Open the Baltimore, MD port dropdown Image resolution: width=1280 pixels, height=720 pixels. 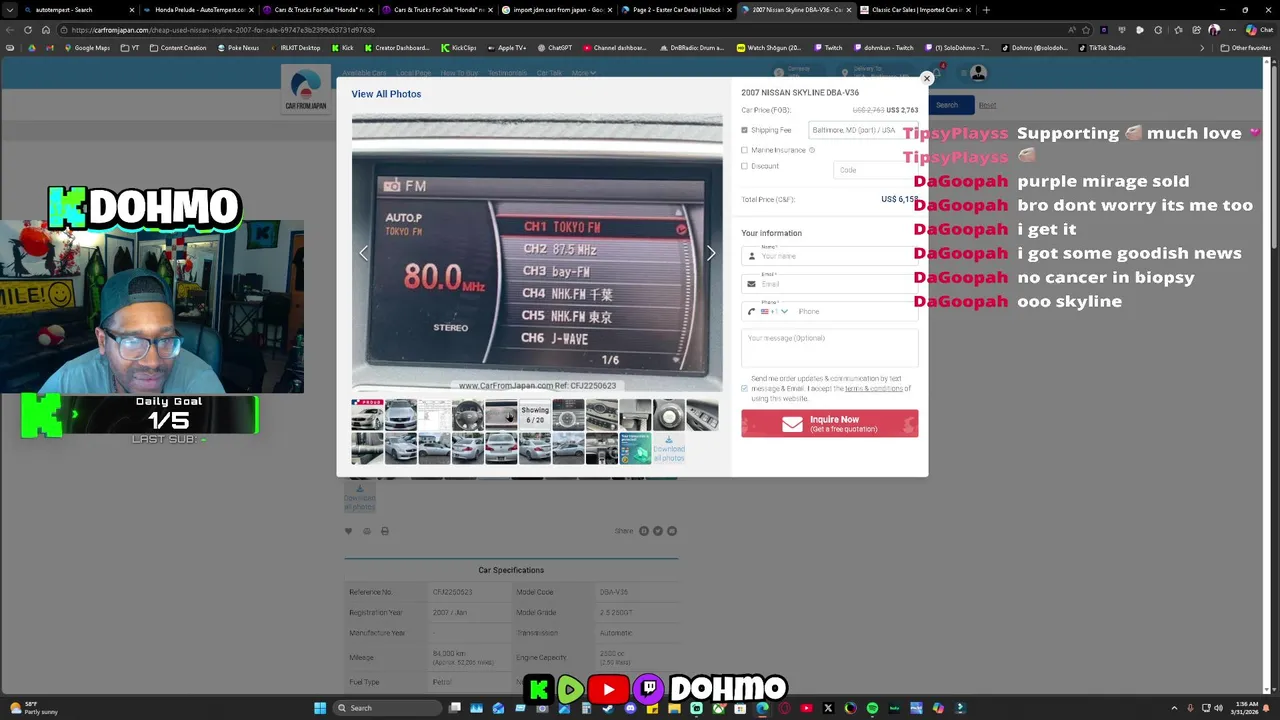pyautogui.click(x=863, y=130)
